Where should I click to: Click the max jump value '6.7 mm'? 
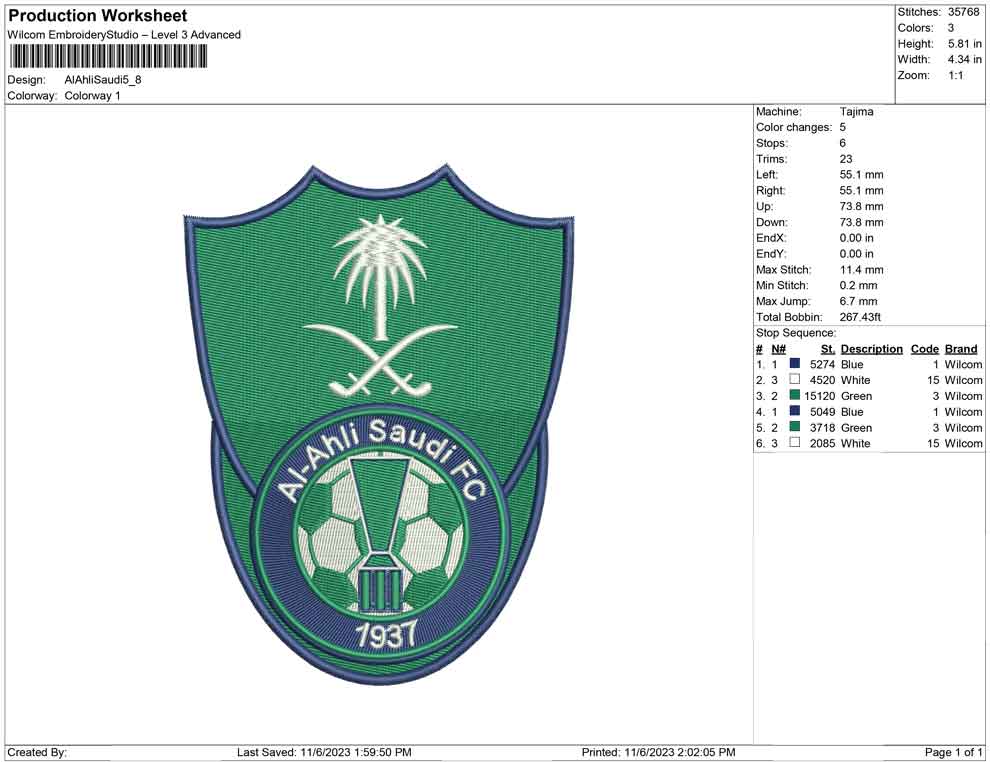[x=859, y=301]
